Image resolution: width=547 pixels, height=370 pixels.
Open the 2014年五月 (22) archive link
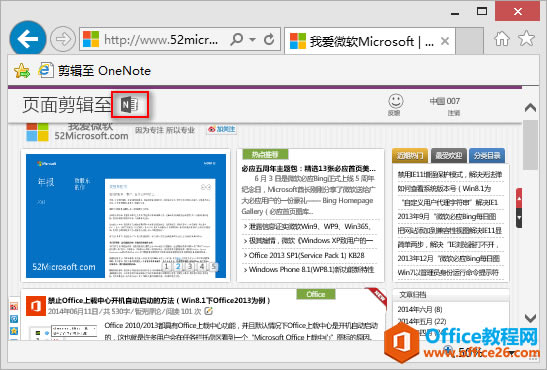[x=422, y=321]
